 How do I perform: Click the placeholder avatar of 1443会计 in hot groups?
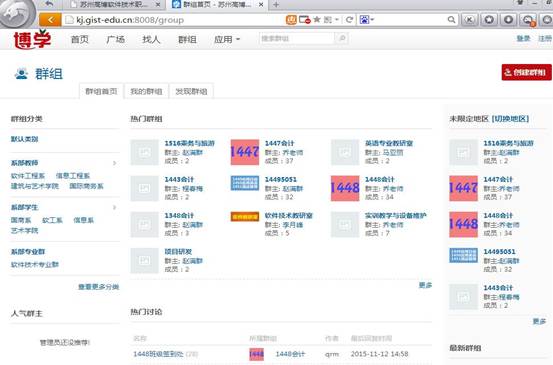(x=145, y=188)
